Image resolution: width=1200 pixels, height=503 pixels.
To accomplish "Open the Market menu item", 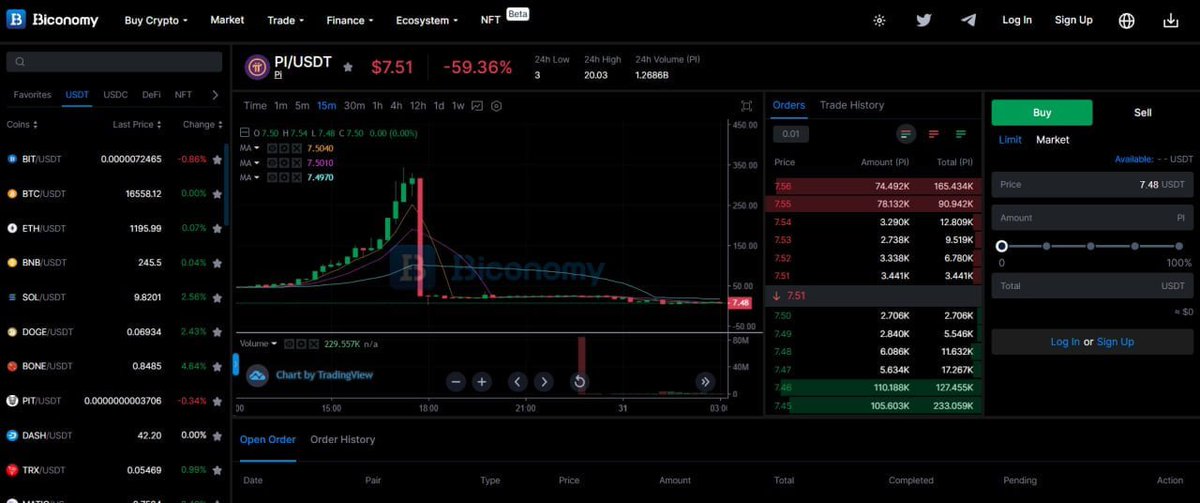I will pos(227,20).
